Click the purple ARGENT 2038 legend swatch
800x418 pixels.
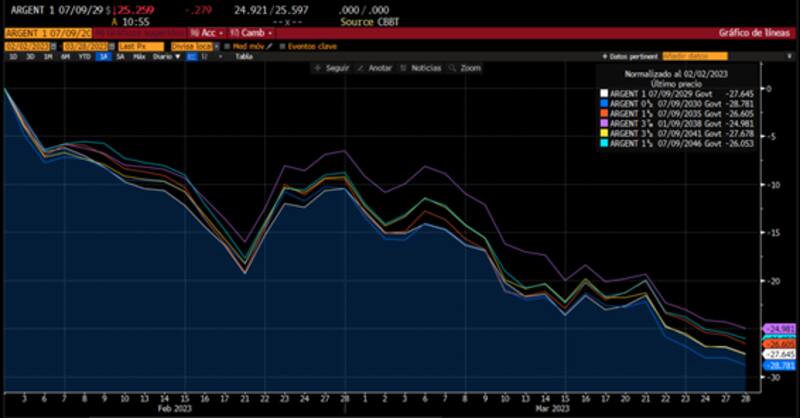coord(603,124)
